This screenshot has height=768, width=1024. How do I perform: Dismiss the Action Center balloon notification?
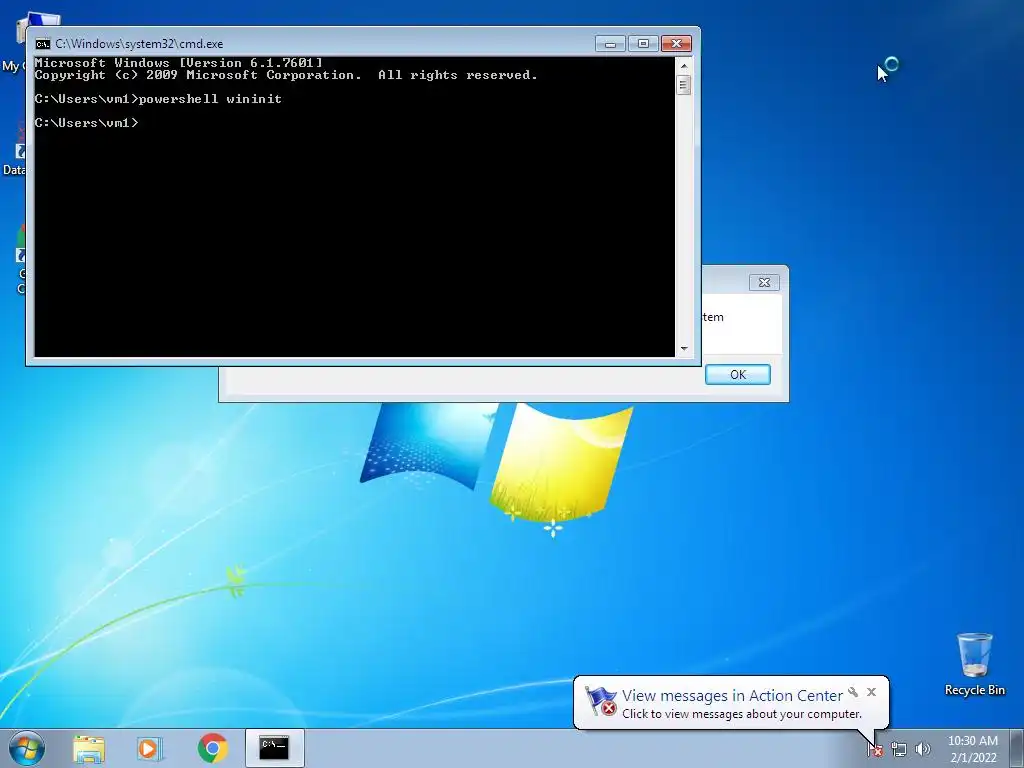(x=871, y=692)
